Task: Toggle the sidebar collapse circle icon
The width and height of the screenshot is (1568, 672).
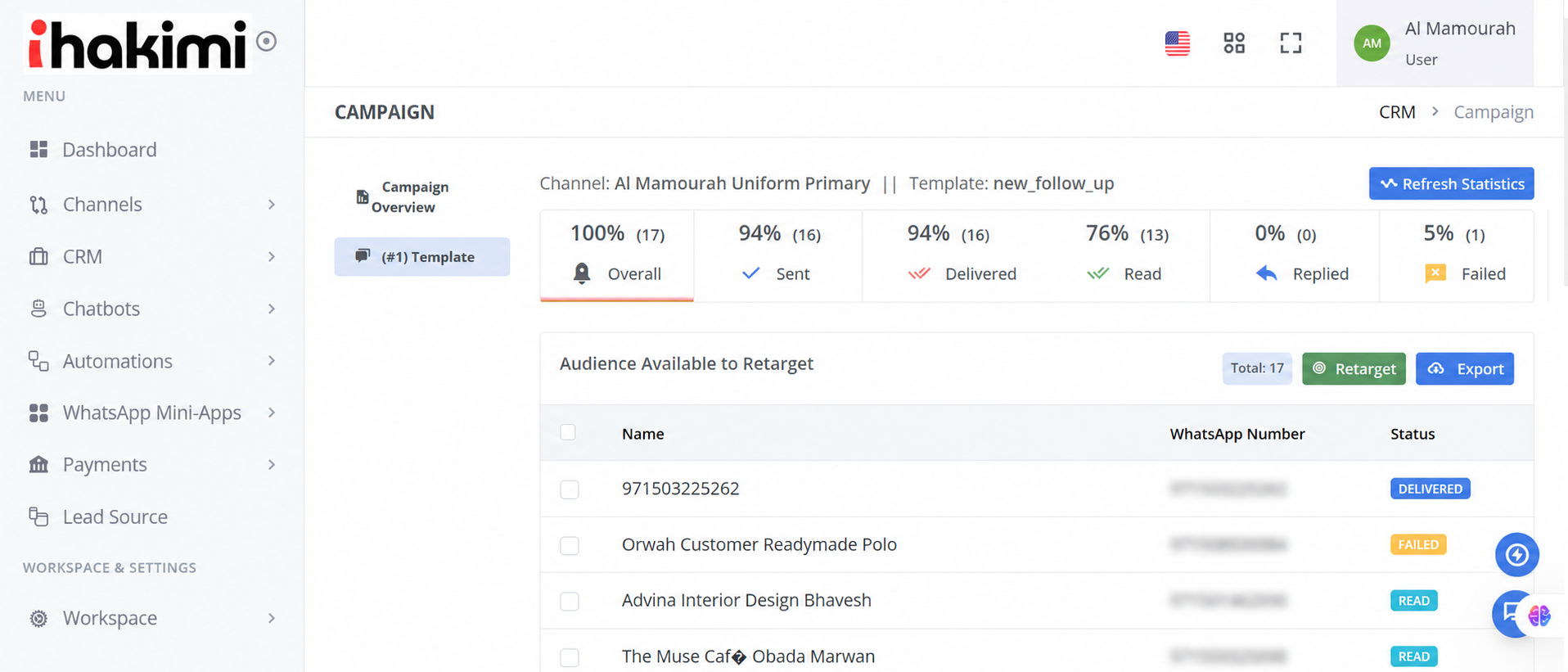Action: click(267, 41)
